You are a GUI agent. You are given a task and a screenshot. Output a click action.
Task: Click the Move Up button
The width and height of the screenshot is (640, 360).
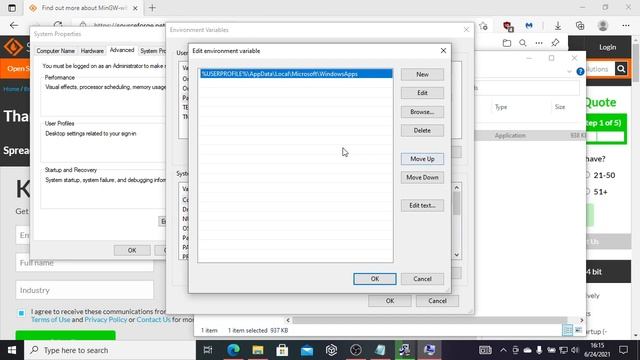[422, 159]
